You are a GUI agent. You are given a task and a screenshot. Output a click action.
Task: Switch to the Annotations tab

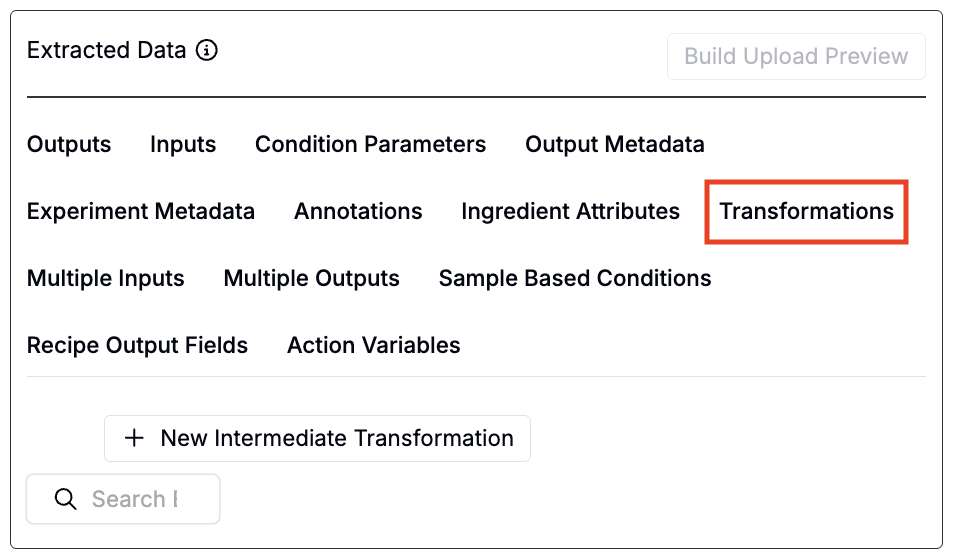click(358, 212)
